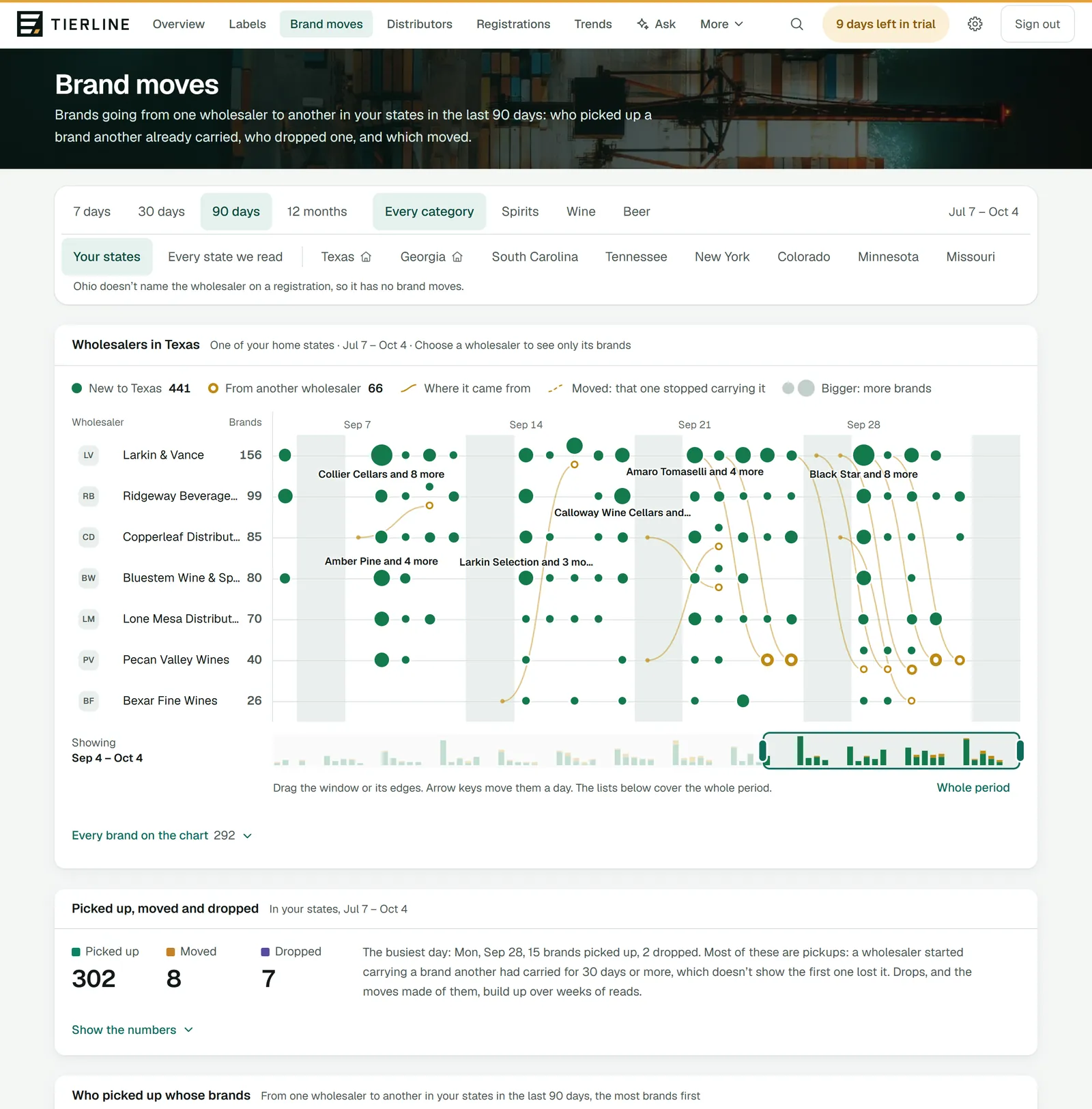Screen dimensions: 1092x1109
Task: Click the Pecan Valley Wines row name
Action: click(176, 660)
